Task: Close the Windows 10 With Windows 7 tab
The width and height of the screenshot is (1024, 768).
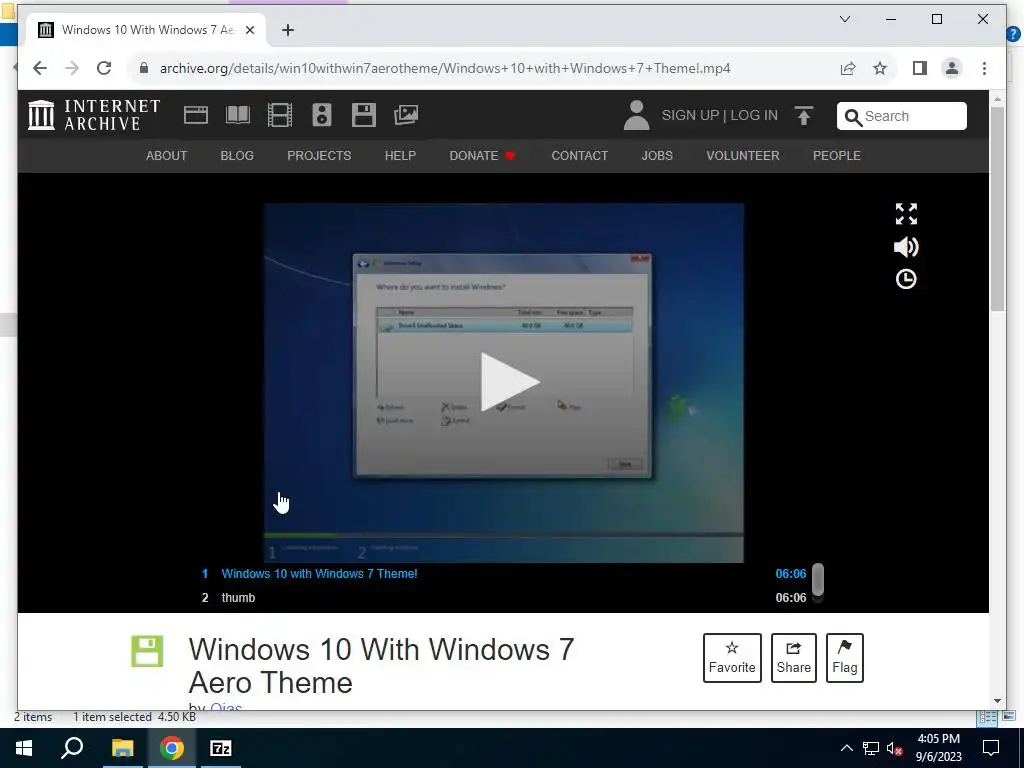Action: point(249,30)
